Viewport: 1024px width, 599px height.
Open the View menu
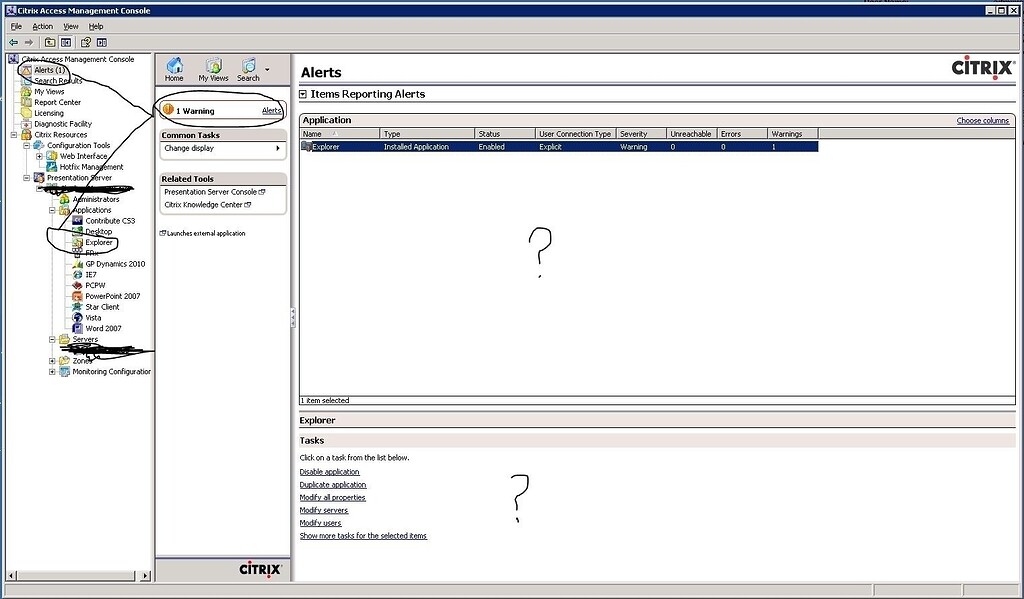(70, 25)
